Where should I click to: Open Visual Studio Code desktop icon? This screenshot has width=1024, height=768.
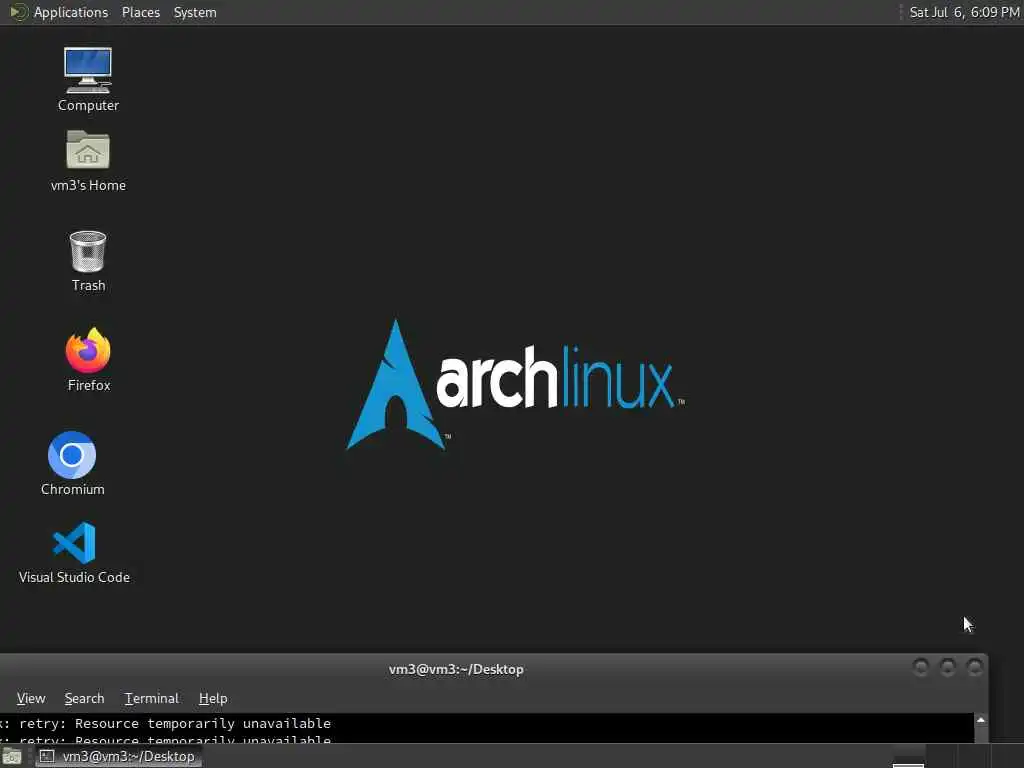[74, 552]
